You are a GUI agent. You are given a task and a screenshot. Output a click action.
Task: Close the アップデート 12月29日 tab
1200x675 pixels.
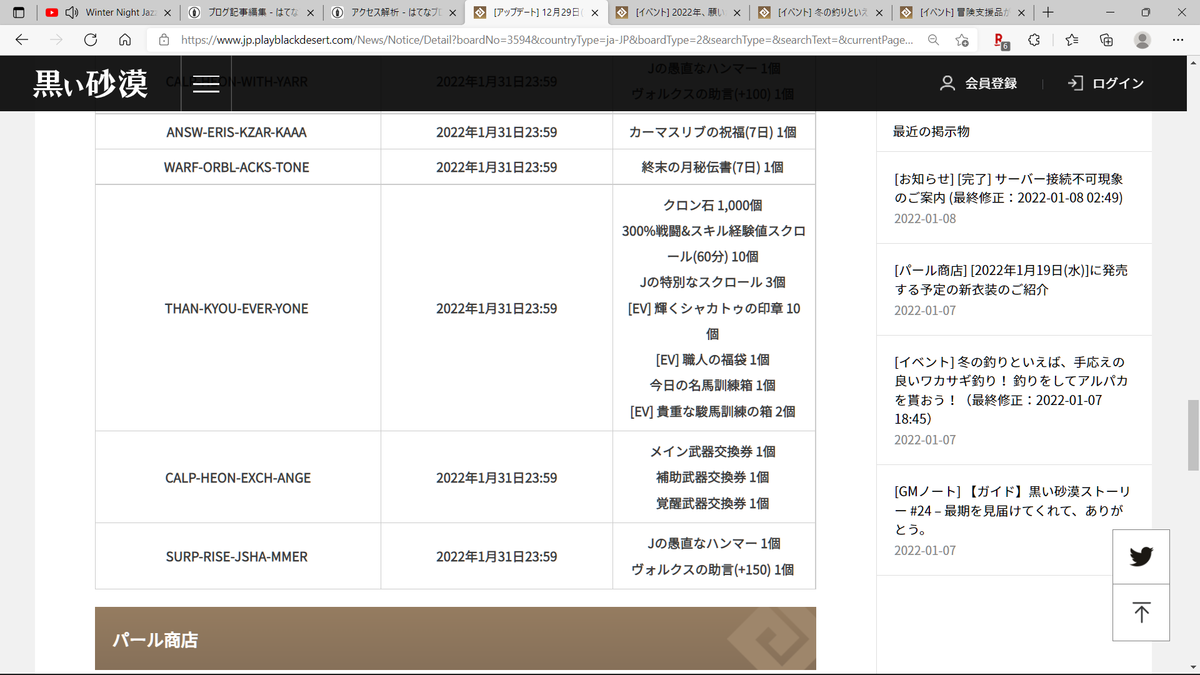click(596, 13)
